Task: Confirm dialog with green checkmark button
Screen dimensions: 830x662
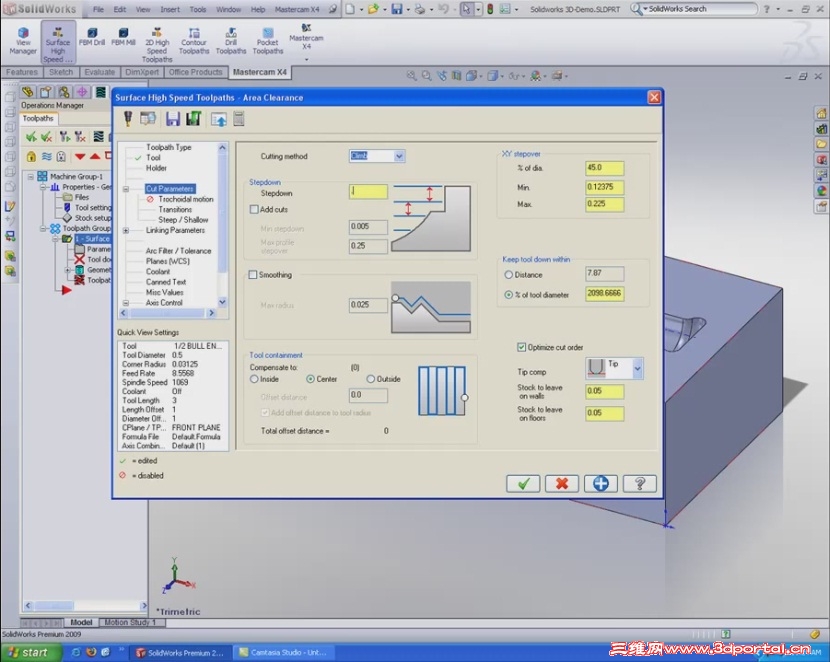Action: coord(523,484)
